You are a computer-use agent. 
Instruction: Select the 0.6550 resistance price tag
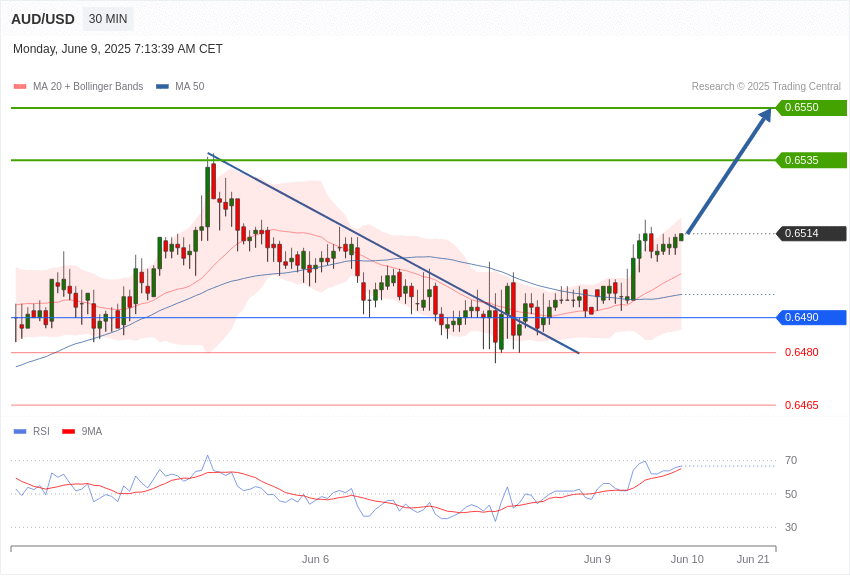[812, 107]
